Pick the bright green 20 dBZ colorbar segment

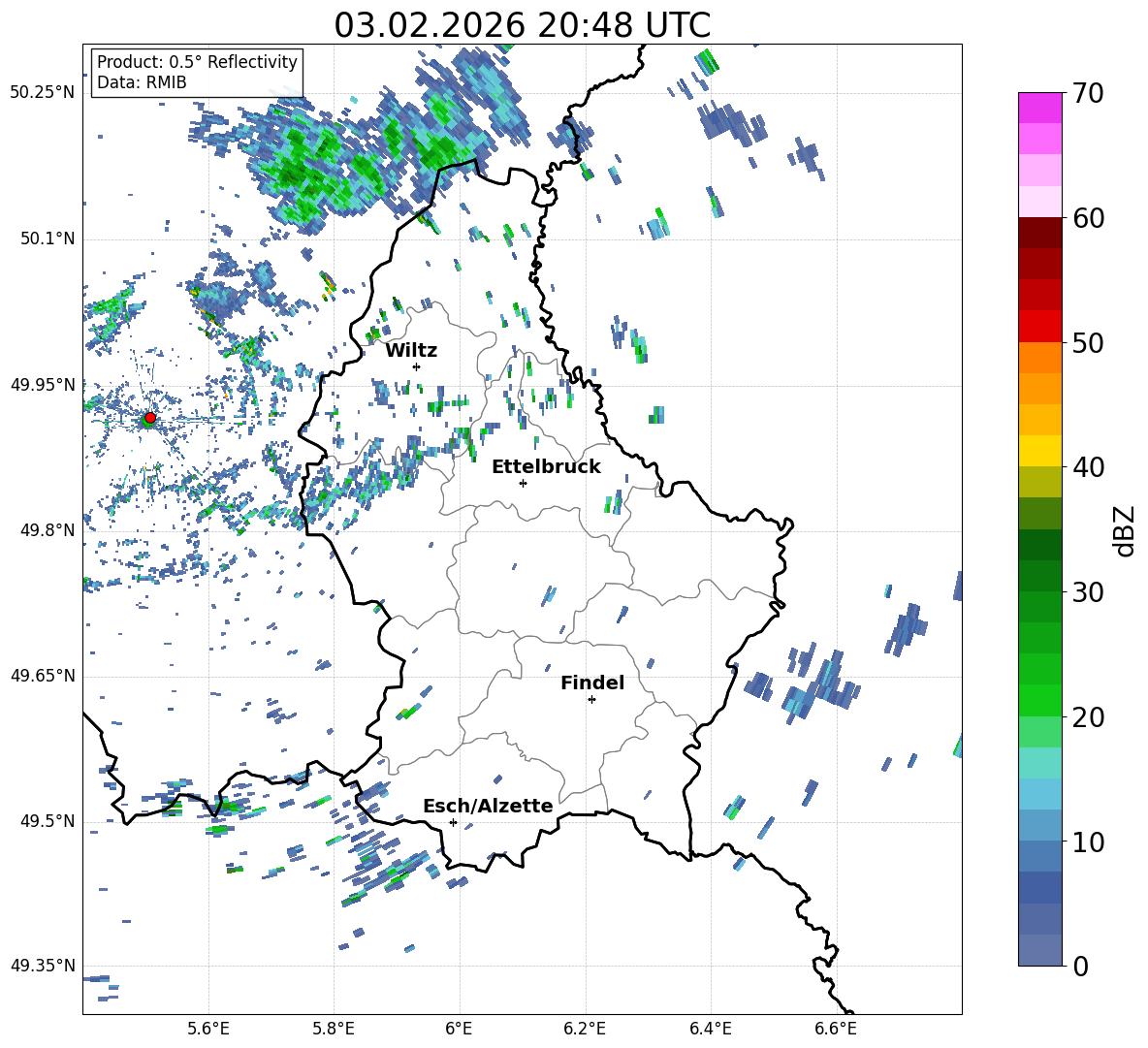coord(1040,700)
